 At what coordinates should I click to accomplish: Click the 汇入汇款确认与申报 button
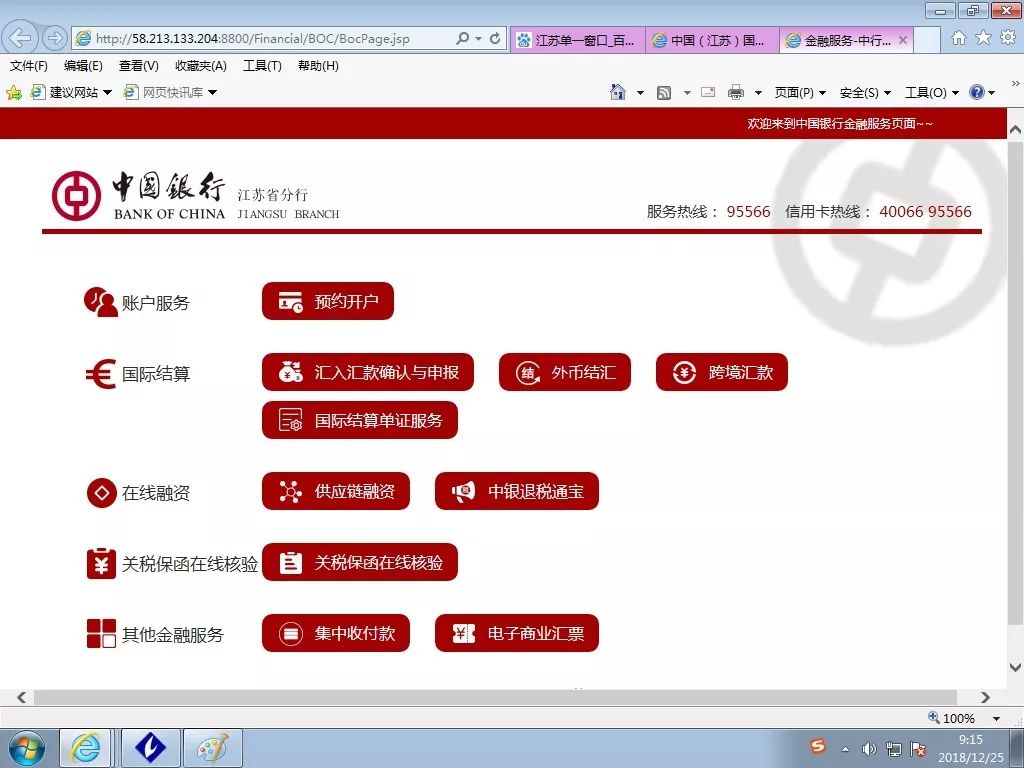365,371
